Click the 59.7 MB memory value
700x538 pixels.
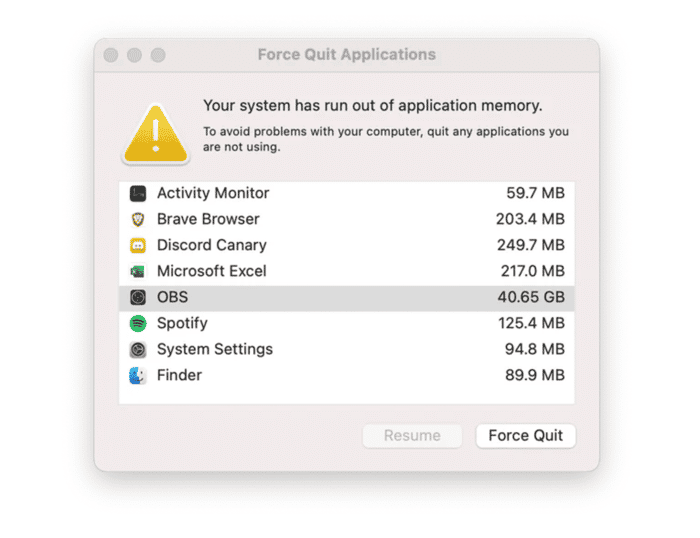(535, 193)
